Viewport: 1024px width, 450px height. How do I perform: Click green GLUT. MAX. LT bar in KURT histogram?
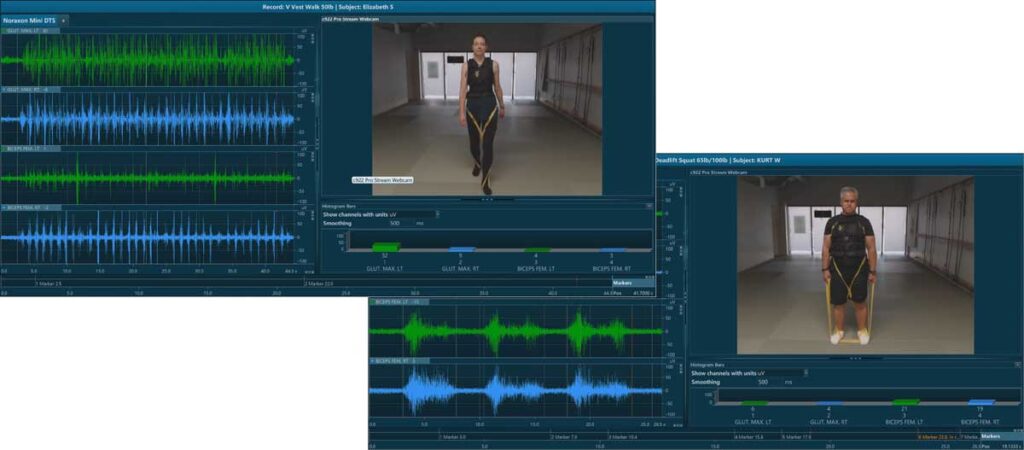click(754, 404)
